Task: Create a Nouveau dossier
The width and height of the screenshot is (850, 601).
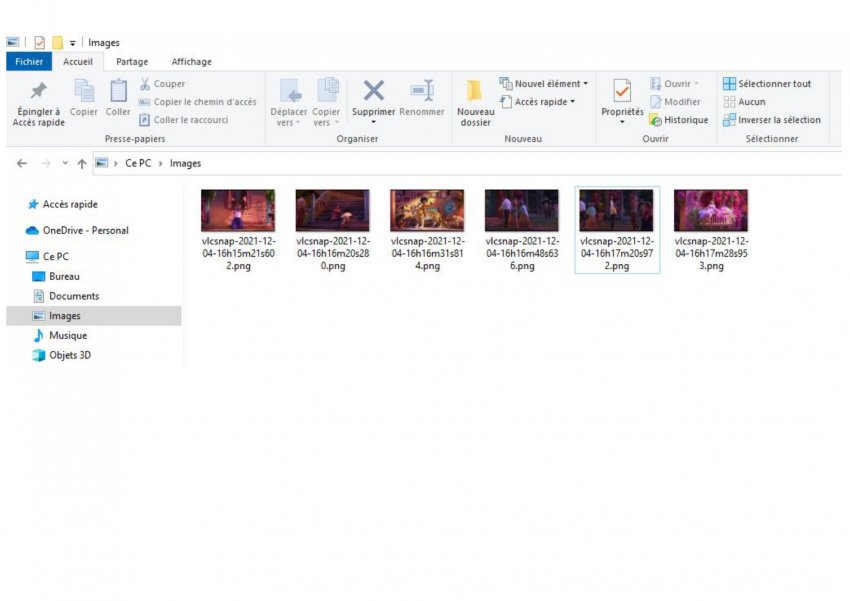Action: click(475, 103)
